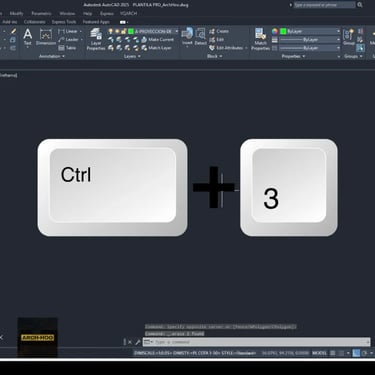Open the Insert block tool

(x=187, y=37)
